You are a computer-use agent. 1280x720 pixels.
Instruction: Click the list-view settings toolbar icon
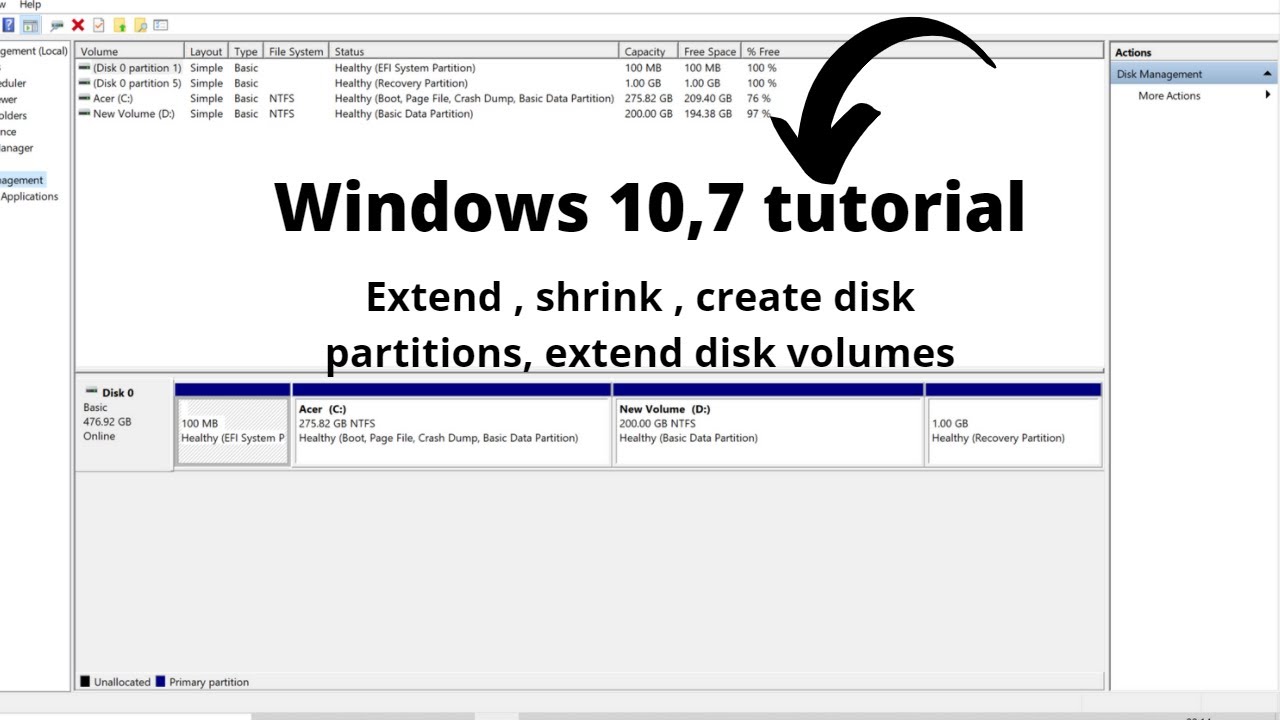click(x=161, y=26)
